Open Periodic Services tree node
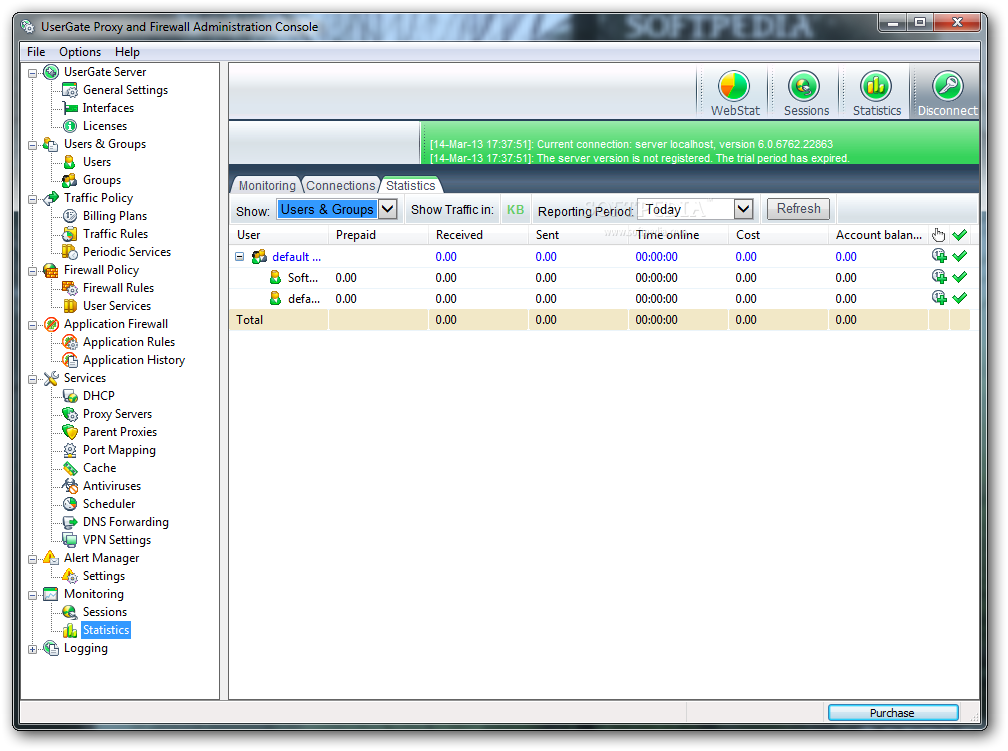This screenshot has width=1008, height=751. click(127, 252)
